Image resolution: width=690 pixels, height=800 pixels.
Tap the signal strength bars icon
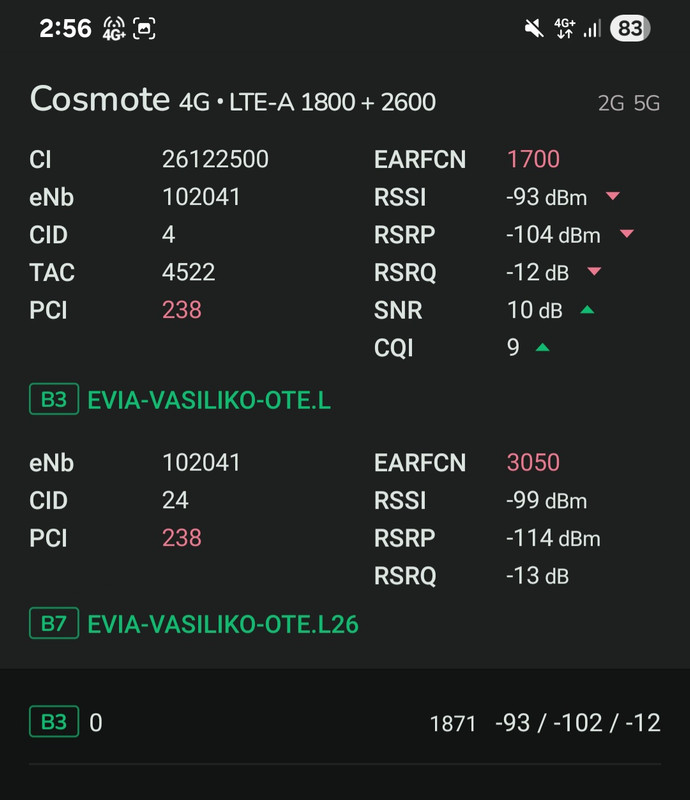click(x=593, y=28)
